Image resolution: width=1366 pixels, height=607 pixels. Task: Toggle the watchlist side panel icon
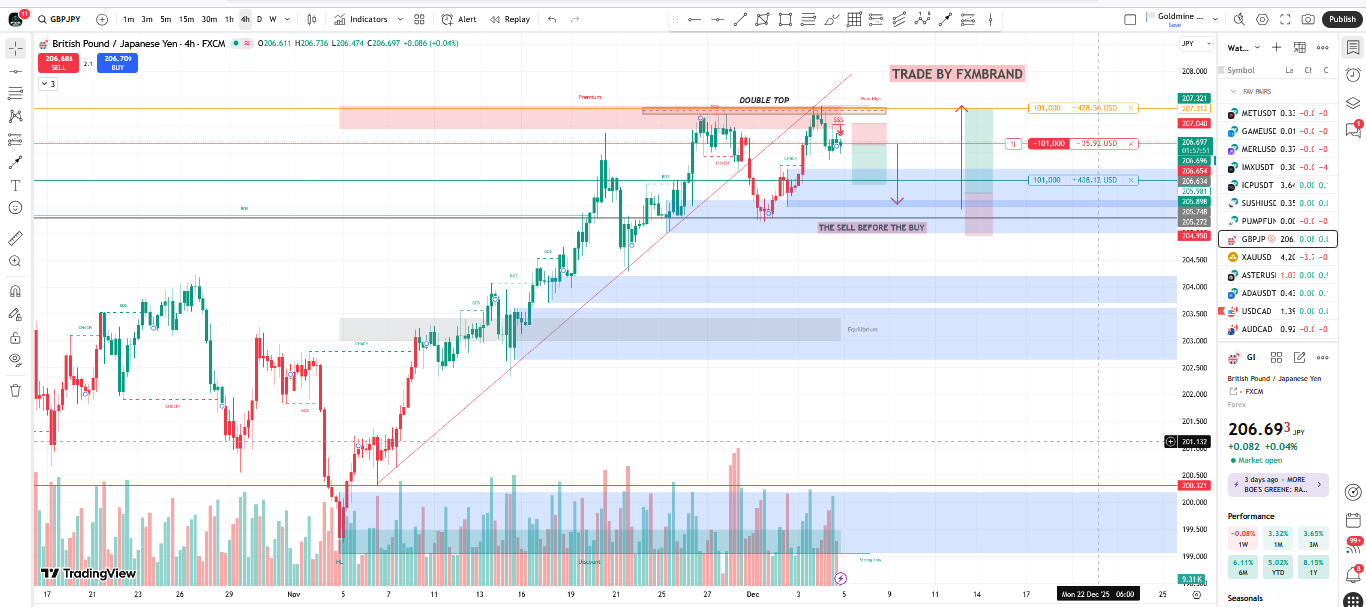pyautogui.click(x=1353, y=47)
